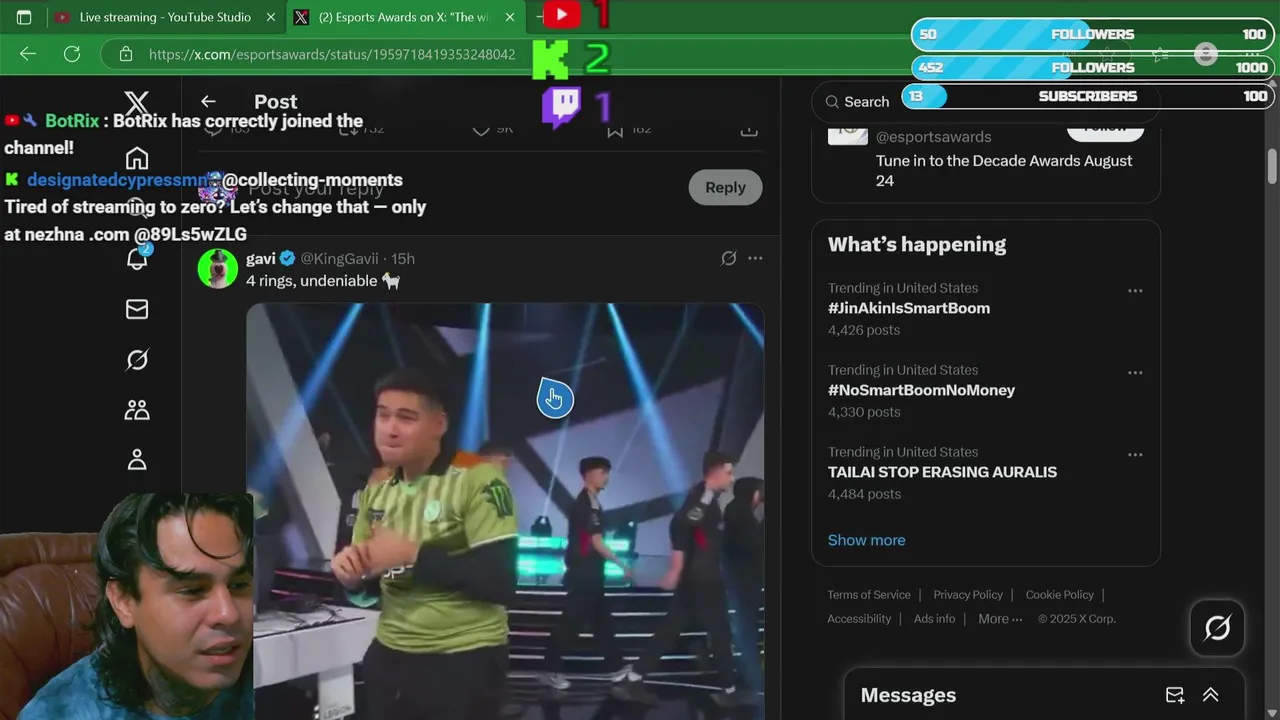Screen dimensions: 1280x720
Task: Click Show more trends link
Action: point(866,540)
